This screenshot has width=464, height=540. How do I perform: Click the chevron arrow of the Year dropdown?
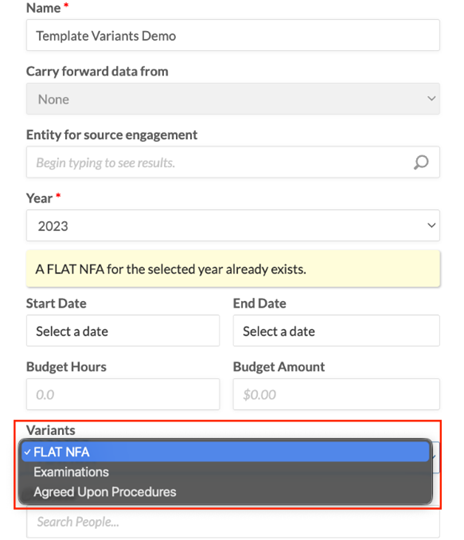[x=431, y=225]
